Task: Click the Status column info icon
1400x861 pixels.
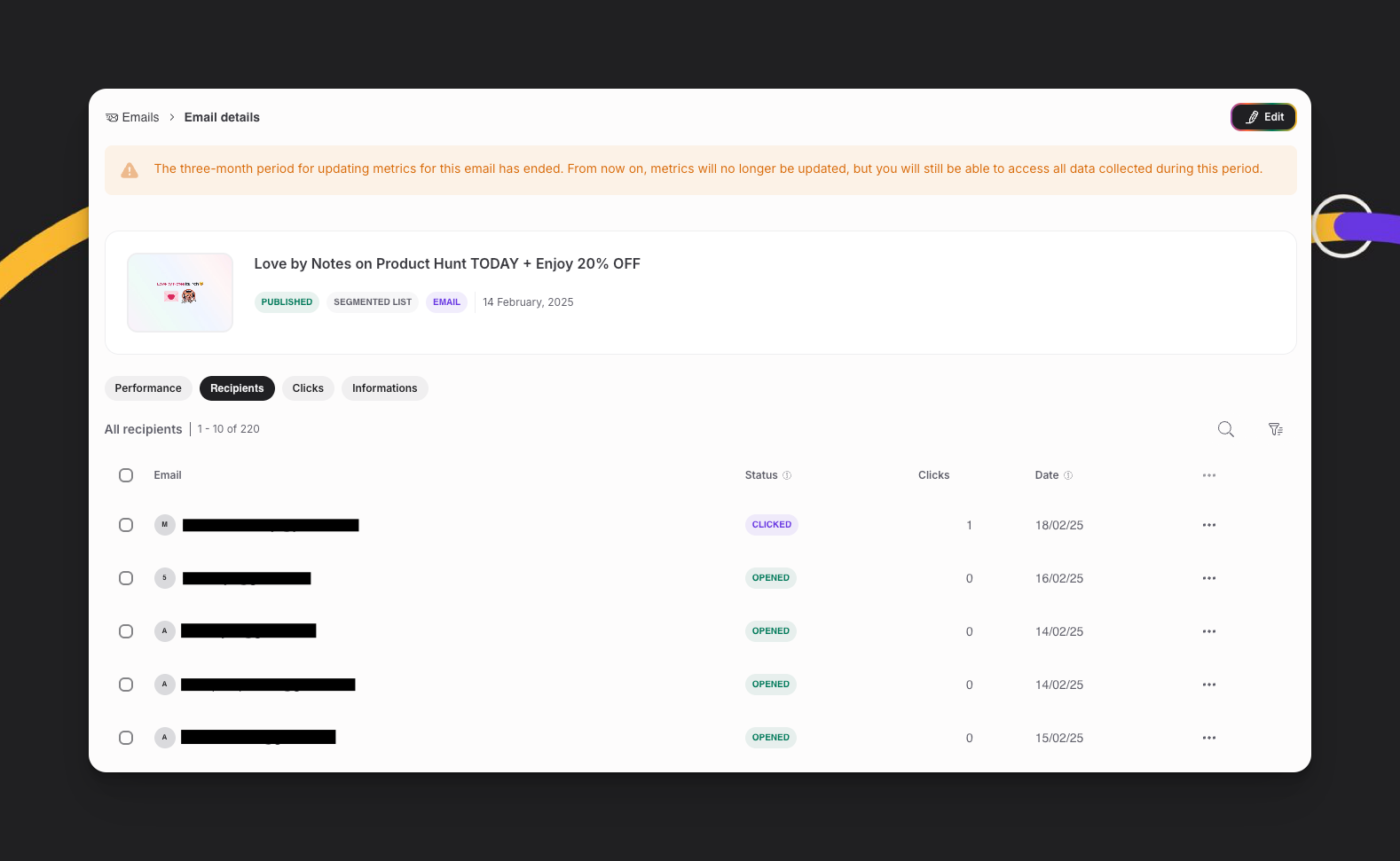Action: [787, 475]
